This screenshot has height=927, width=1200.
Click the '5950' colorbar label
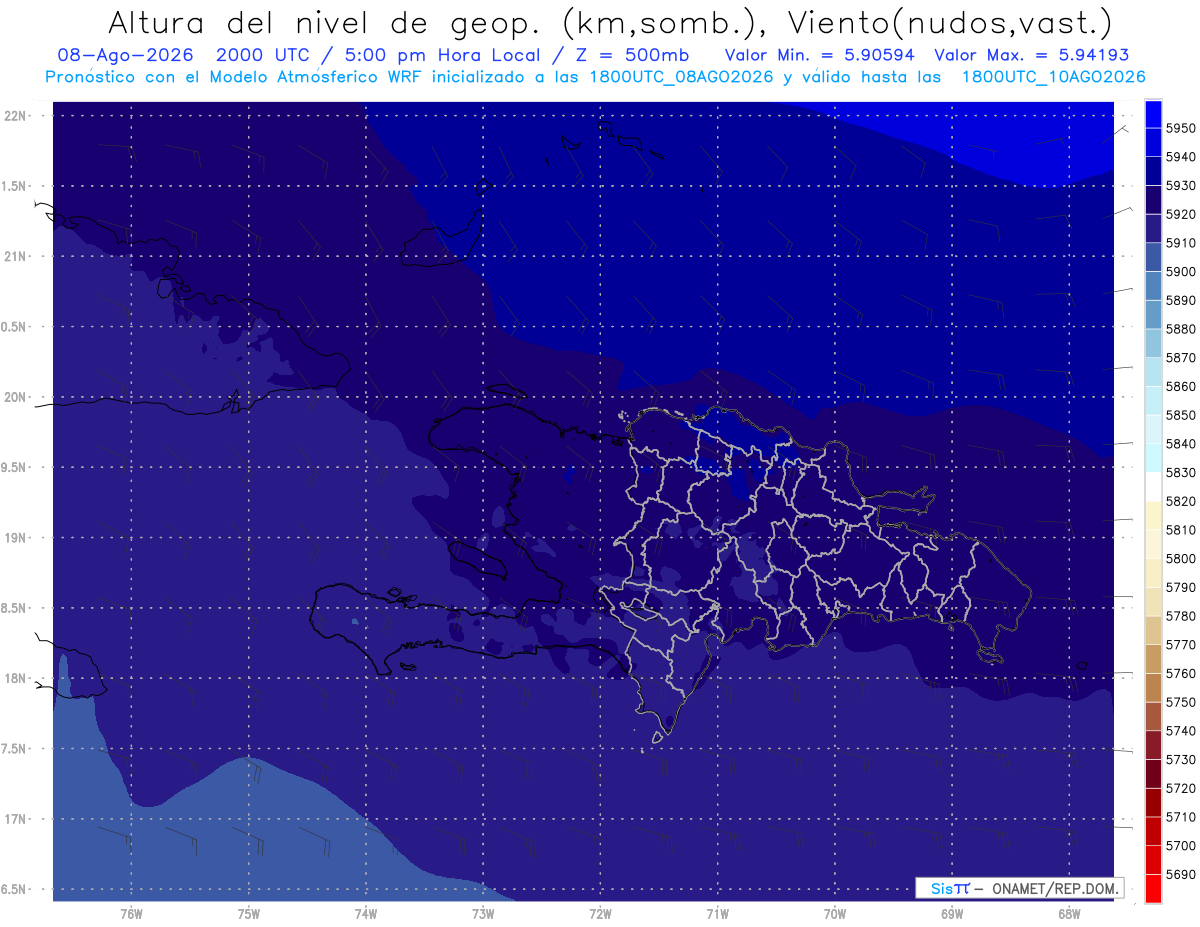coord(1181,128)
